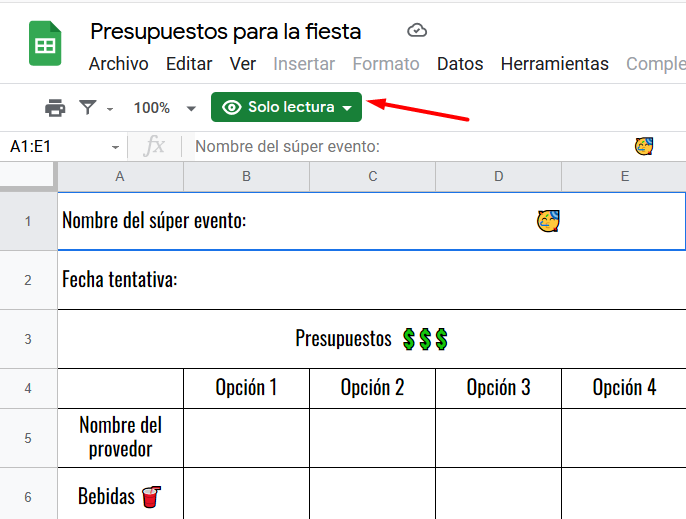The width and height of the screenshot is (686, 519).
Task: Print the spreadsheet using the printer icon
Action: point(55,108)
